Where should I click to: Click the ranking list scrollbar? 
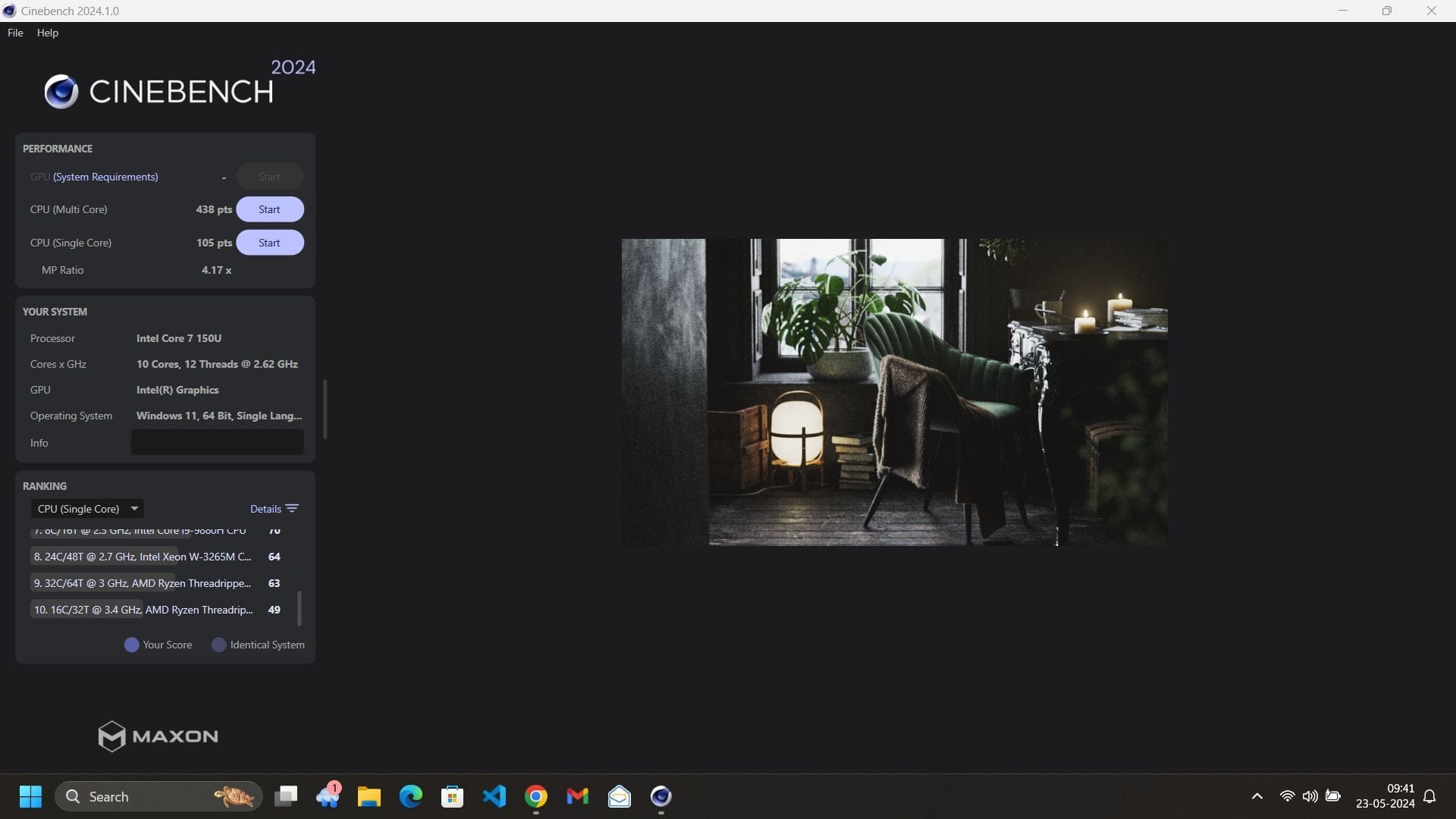300,608
